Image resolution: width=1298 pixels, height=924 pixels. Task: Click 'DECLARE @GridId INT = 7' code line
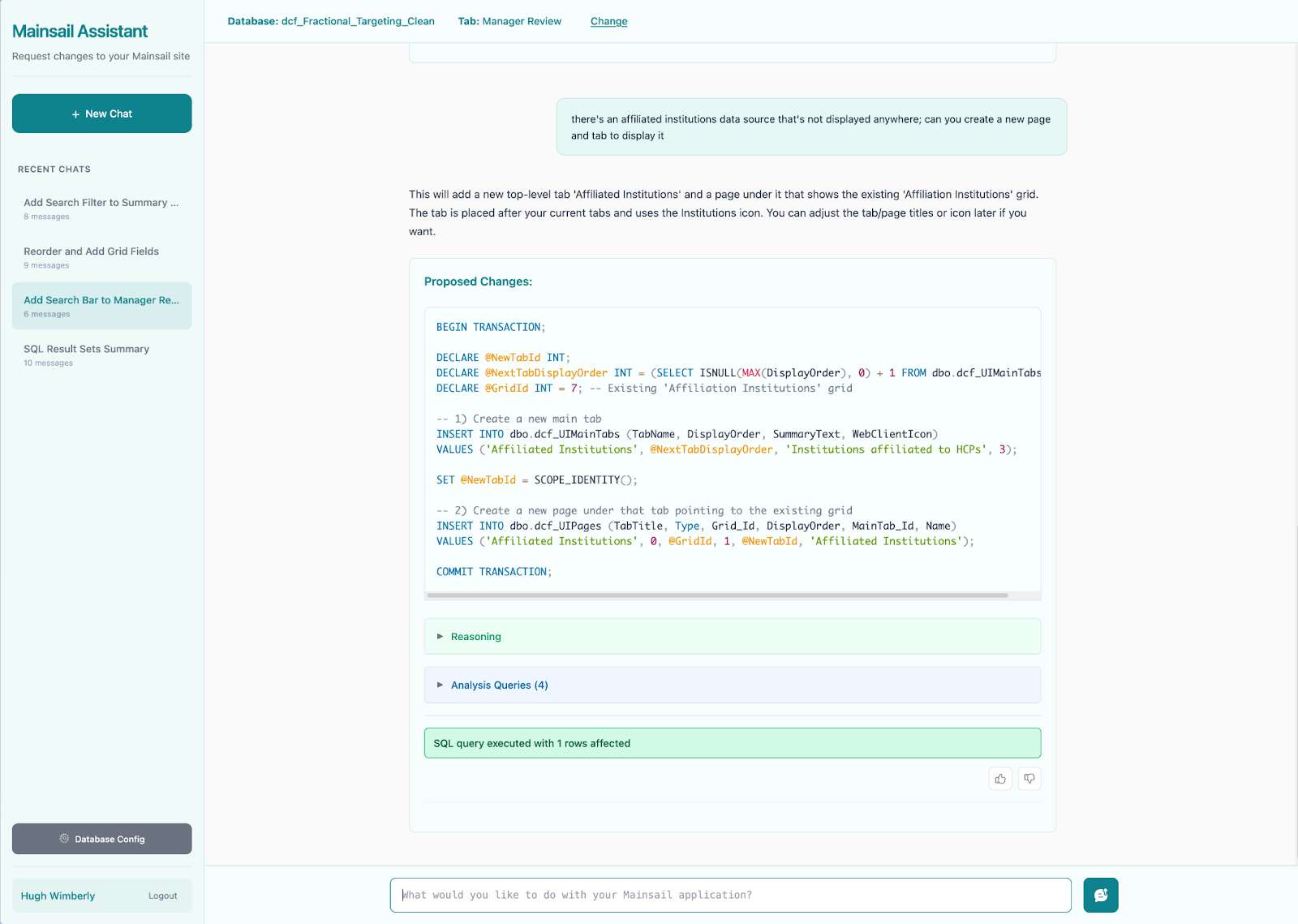644,389
